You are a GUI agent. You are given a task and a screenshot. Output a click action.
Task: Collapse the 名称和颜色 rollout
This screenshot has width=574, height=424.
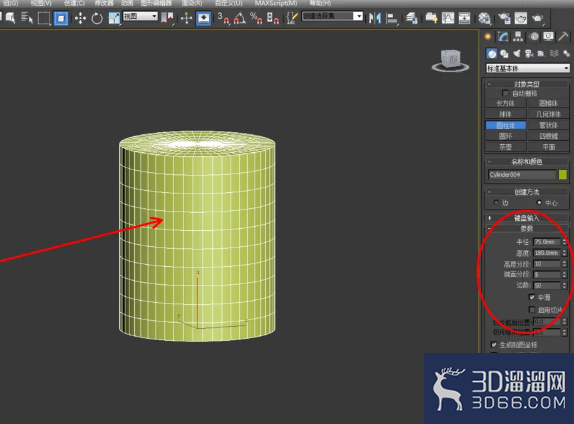(527, 161)
